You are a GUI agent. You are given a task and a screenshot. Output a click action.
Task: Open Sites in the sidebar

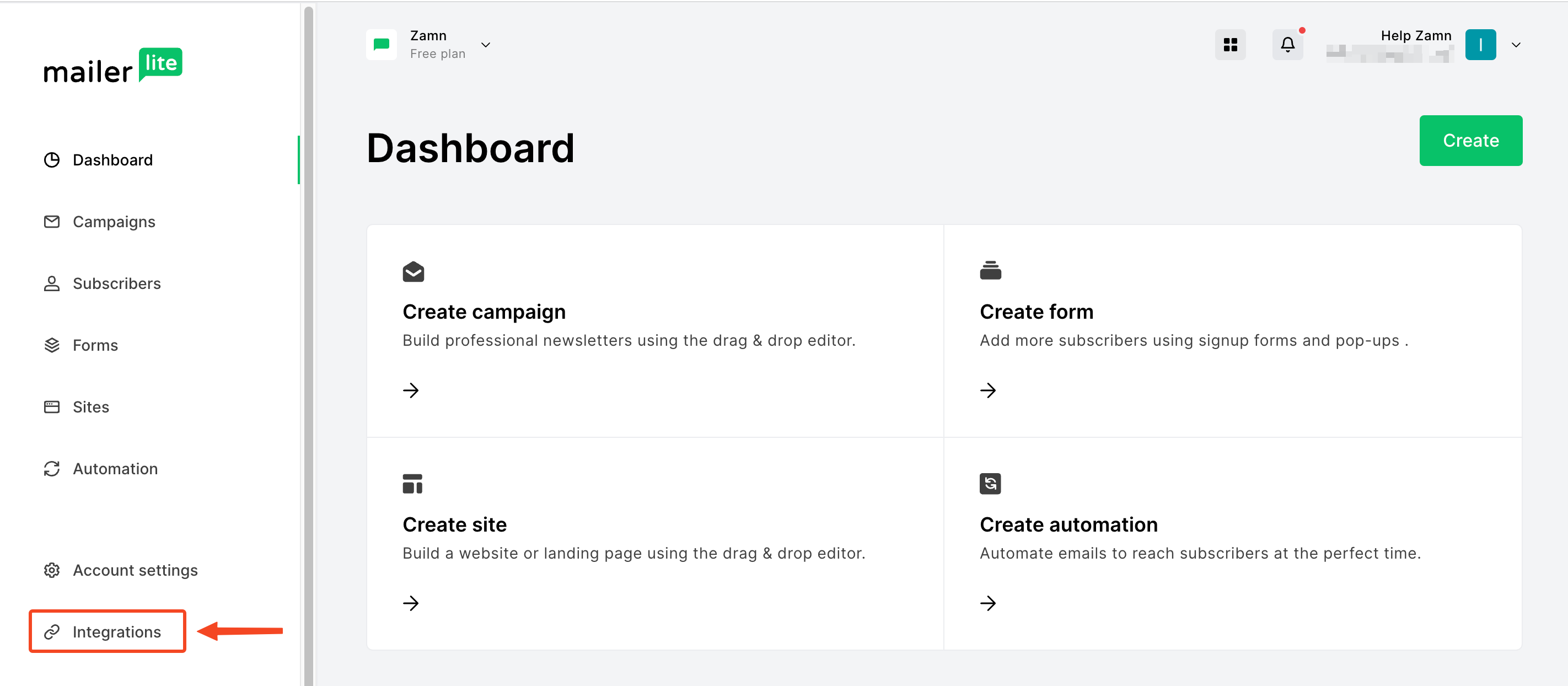(92, 406)
